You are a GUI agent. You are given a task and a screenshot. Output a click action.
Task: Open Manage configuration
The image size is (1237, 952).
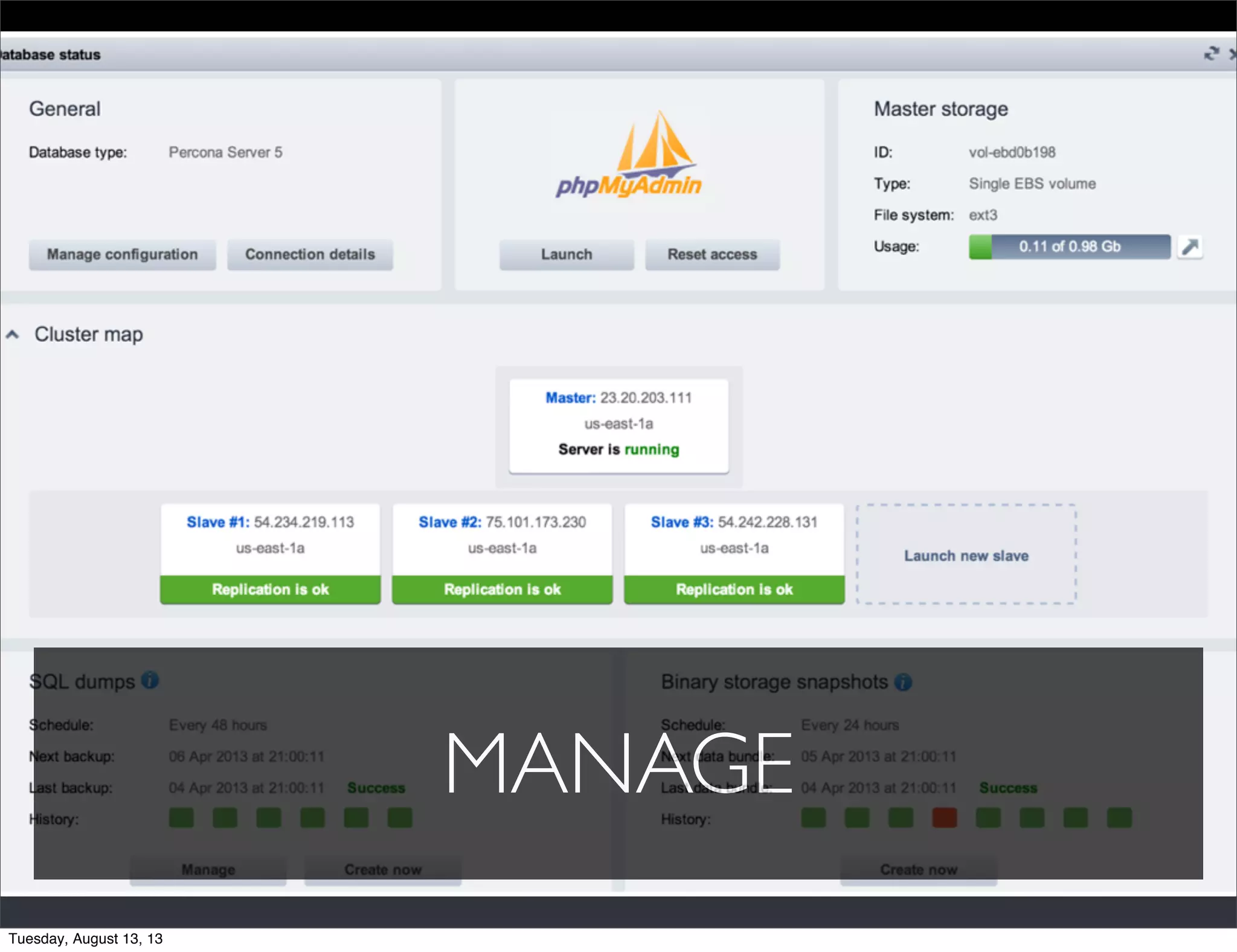pyautogui.click(x=123, y=254)
